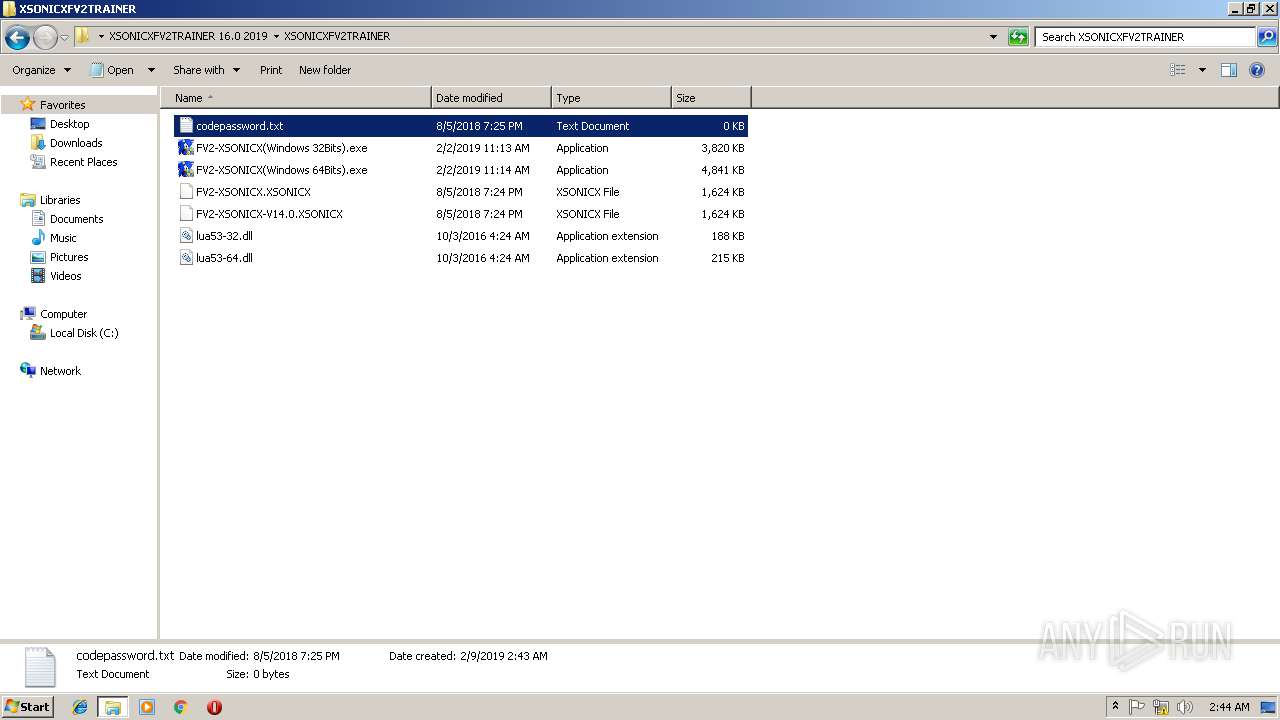Sort by the Size column header
Viewport: 1280px width, 720px height.
click(711, 98)
